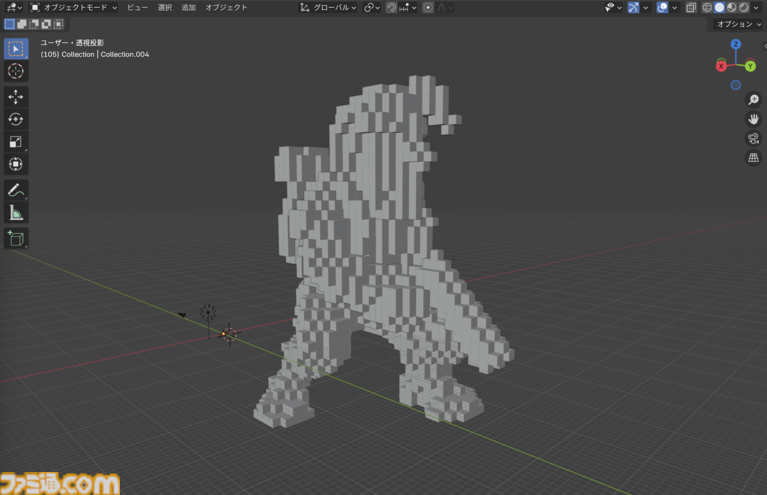Click the blue Z axis gizmo ball
The width and height of the screenshot is (767, 495).
tap(736, 45)
